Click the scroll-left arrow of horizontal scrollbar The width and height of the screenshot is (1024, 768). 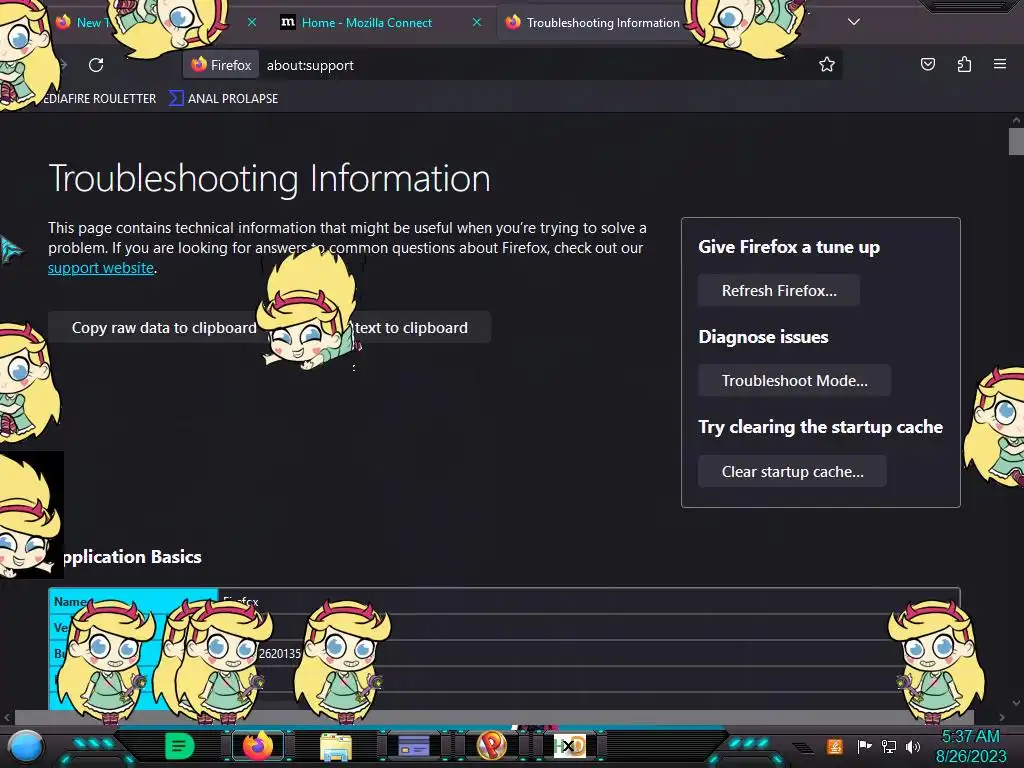[x=7, y=717]
